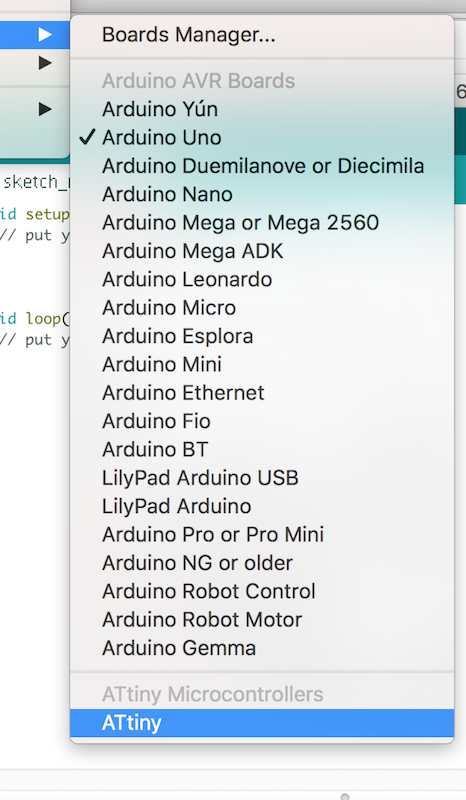Open Boards Manager... entry
The height and width of the screenshot is (800, 466).
click(x=262, y=35)
